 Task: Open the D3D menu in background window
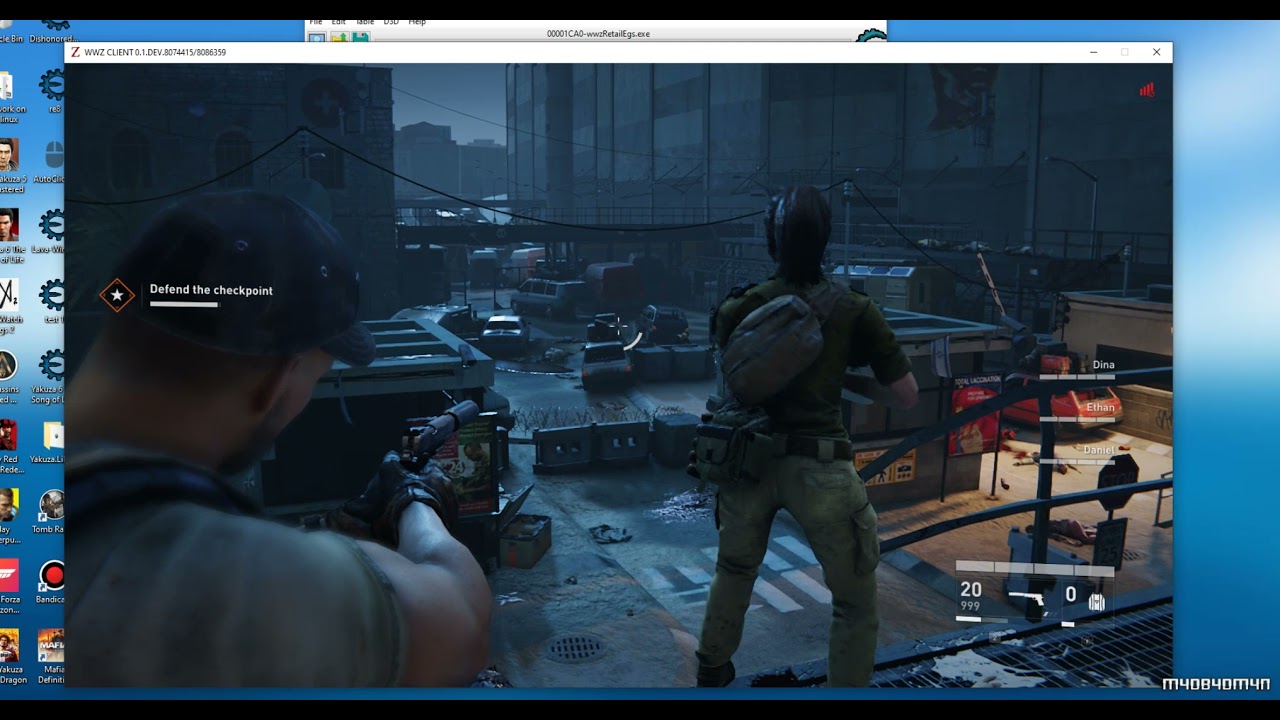(x=391, y=21)
